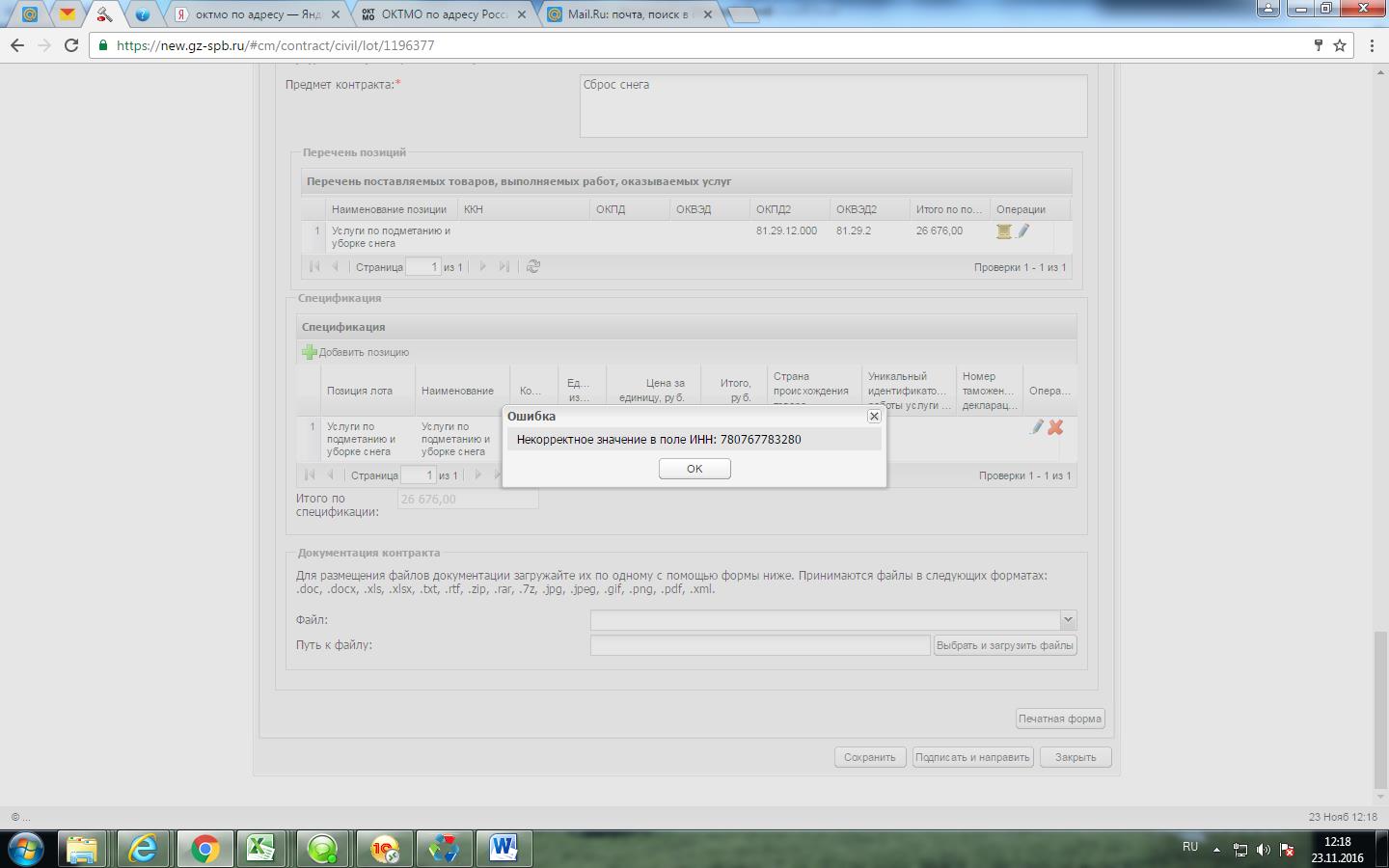Reload the current page

(x=71, y=45)
